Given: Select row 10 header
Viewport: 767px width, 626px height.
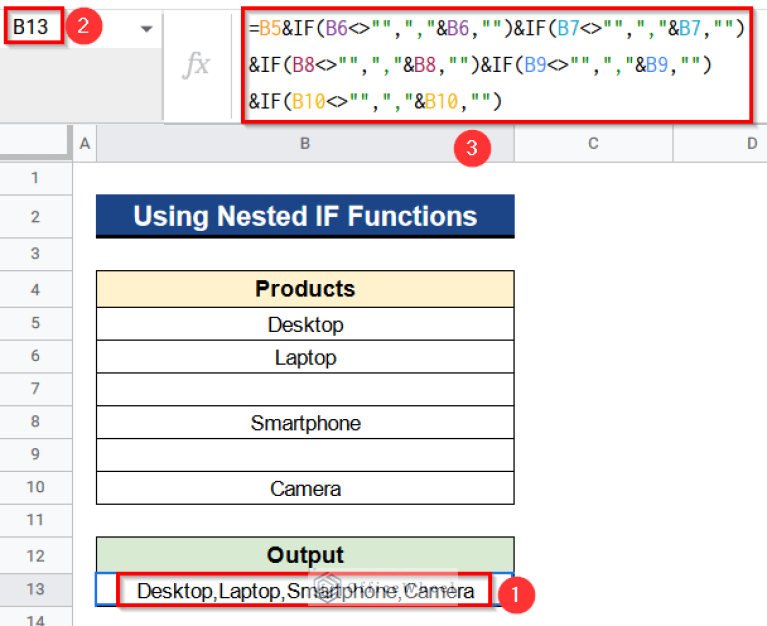Looking at the screenshot, I should 35,488.
